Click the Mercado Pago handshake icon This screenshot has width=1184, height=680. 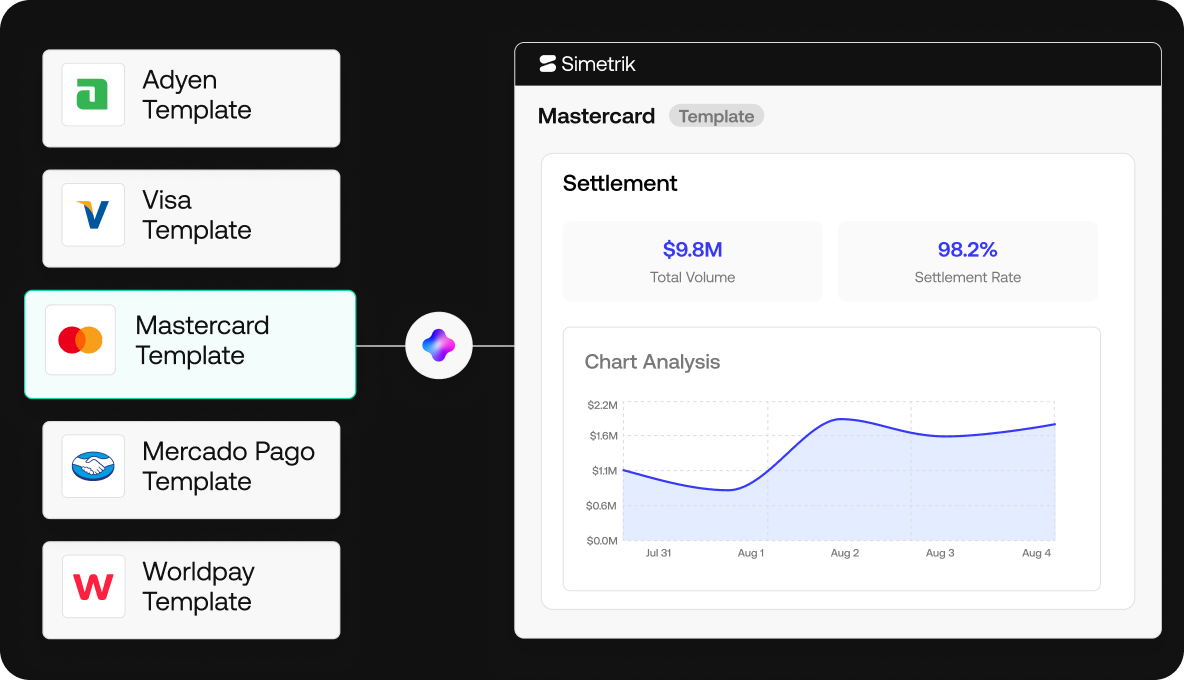[x=93, y=466]
